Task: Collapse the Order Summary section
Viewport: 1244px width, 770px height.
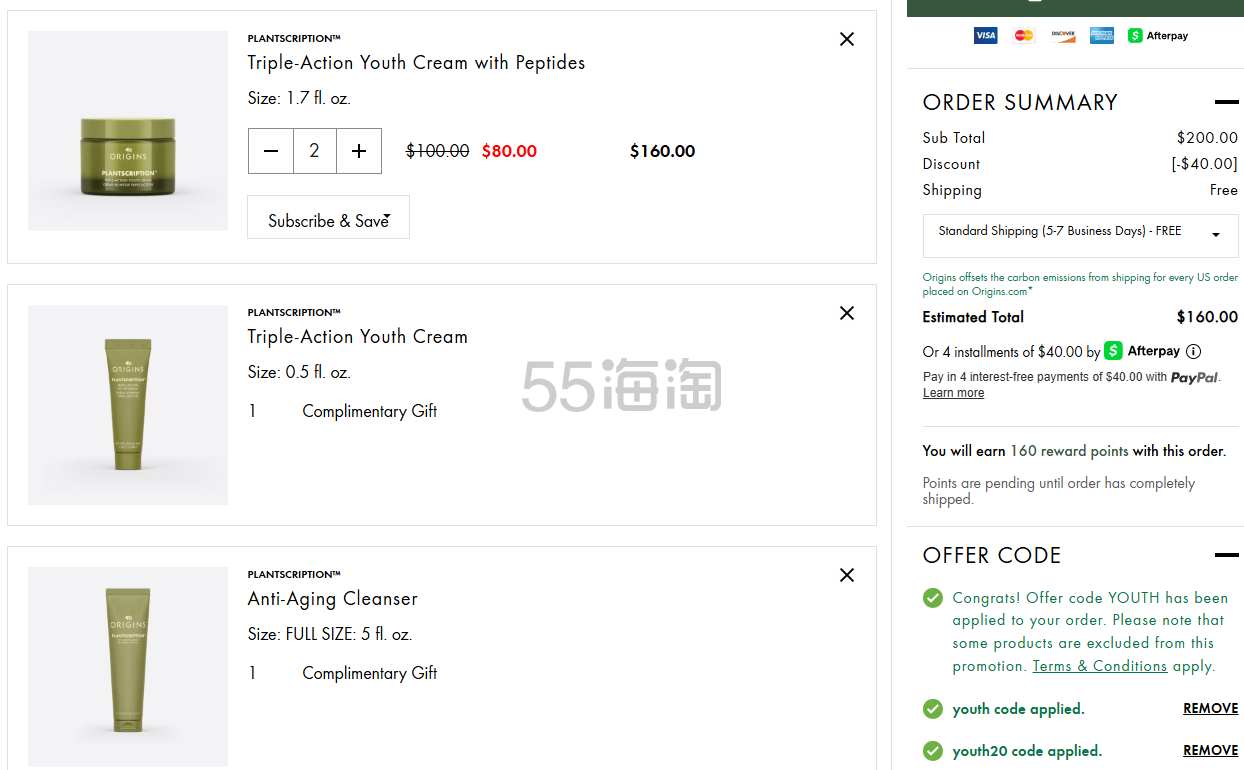Action: point(1226,102)
